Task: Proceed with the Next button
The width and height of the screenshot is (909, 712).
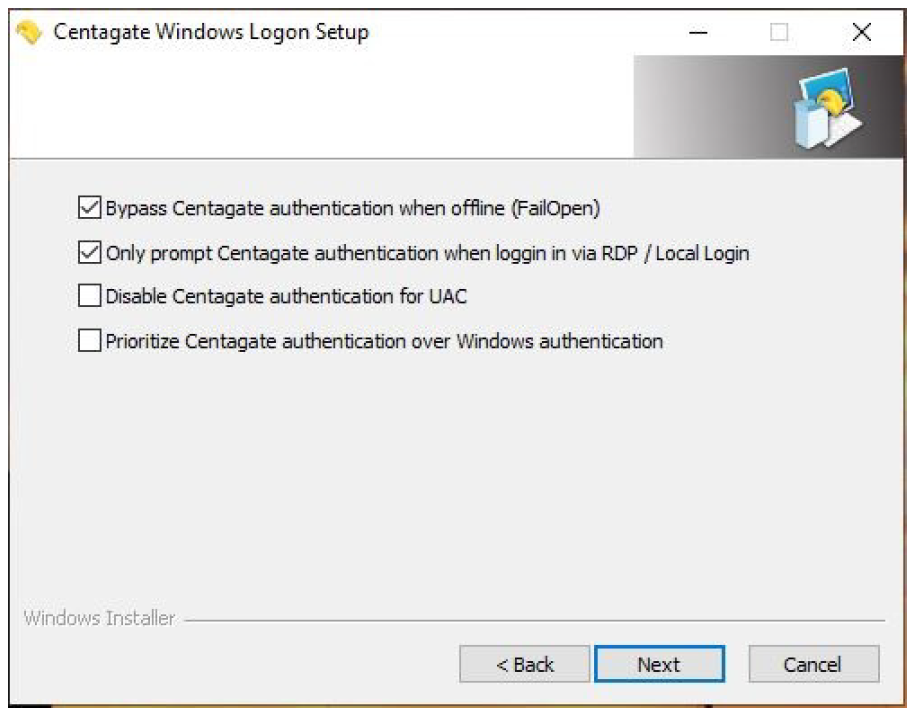Action: pyautogui.click(x=660, y=664)
